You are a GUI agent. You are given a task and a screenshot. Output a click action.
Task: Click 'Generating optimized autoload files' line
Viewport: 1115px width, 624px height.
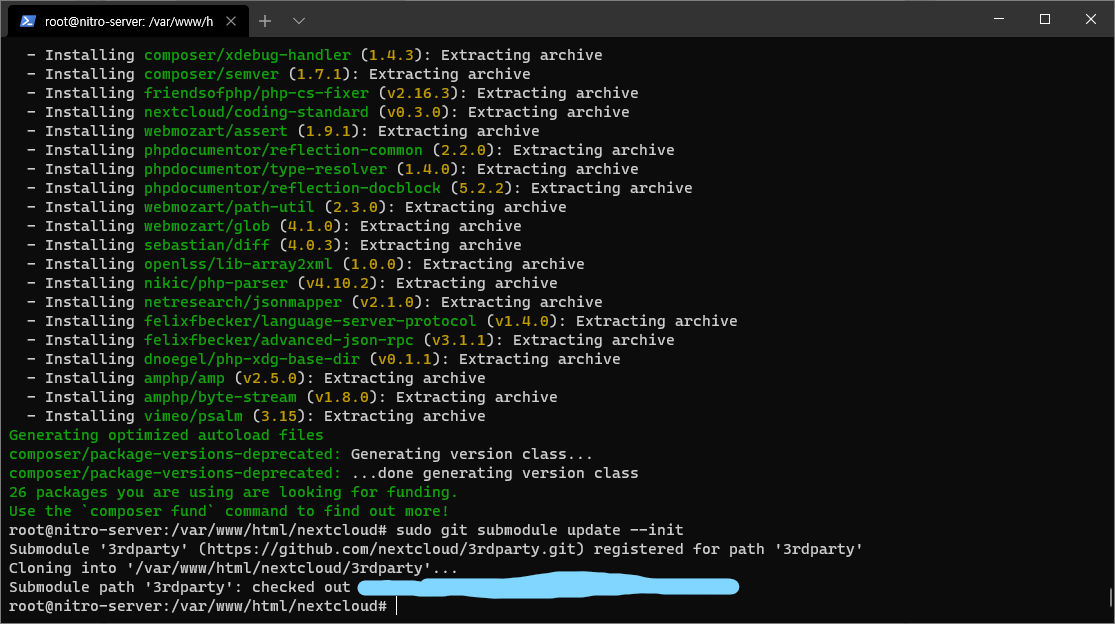point(166,435)
